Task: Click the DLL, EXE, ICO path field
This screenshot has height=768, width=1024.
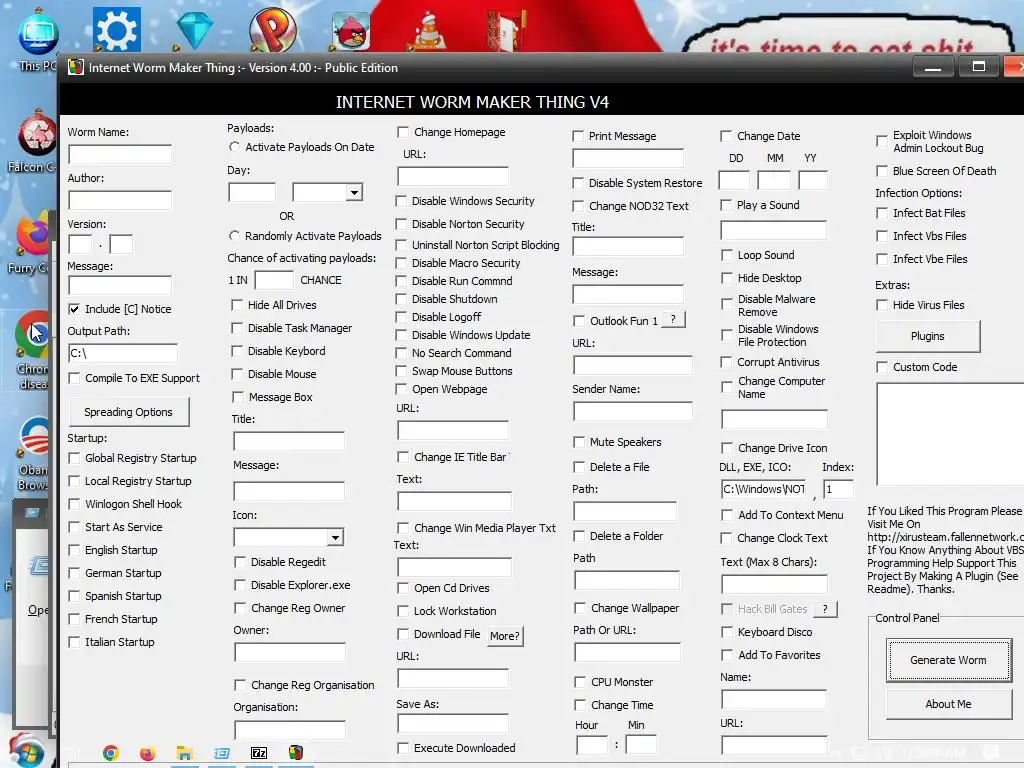Action: (x=763, y=489)
